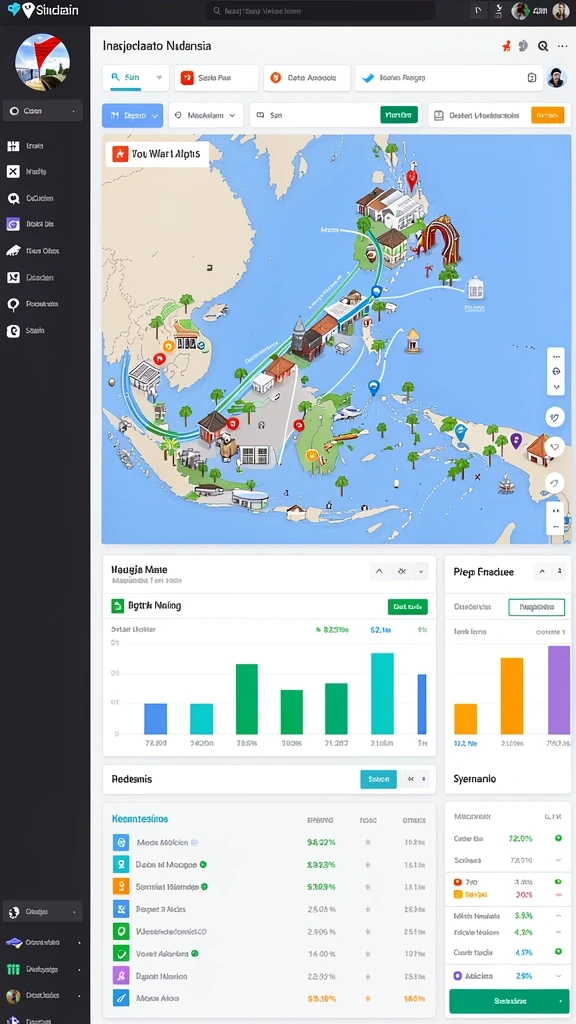The height and width of the screenshot is (1024, 576).
Task: Click the X icon in Neugja Mate header
Action: tap(402, 571)
